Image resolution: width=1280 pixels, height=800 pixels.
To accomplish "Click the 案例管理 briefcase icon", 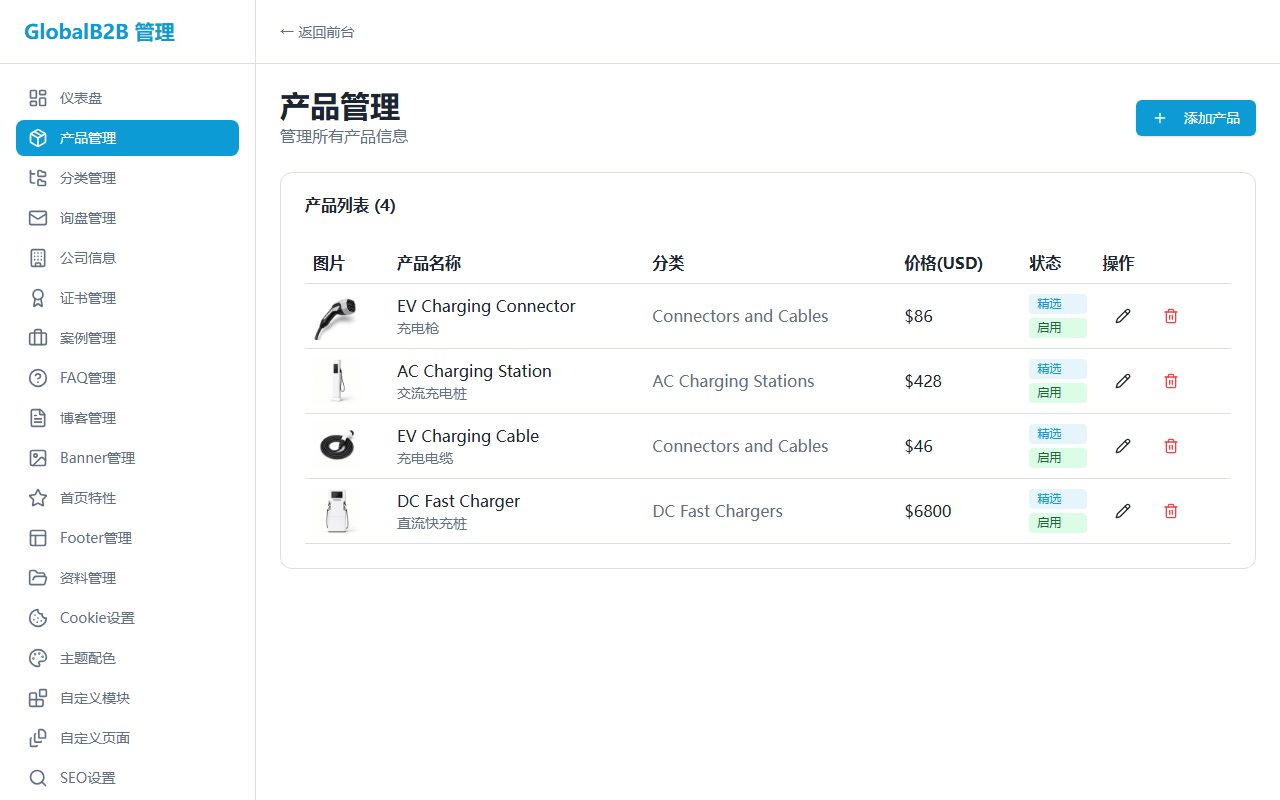I will click(38, 338).
